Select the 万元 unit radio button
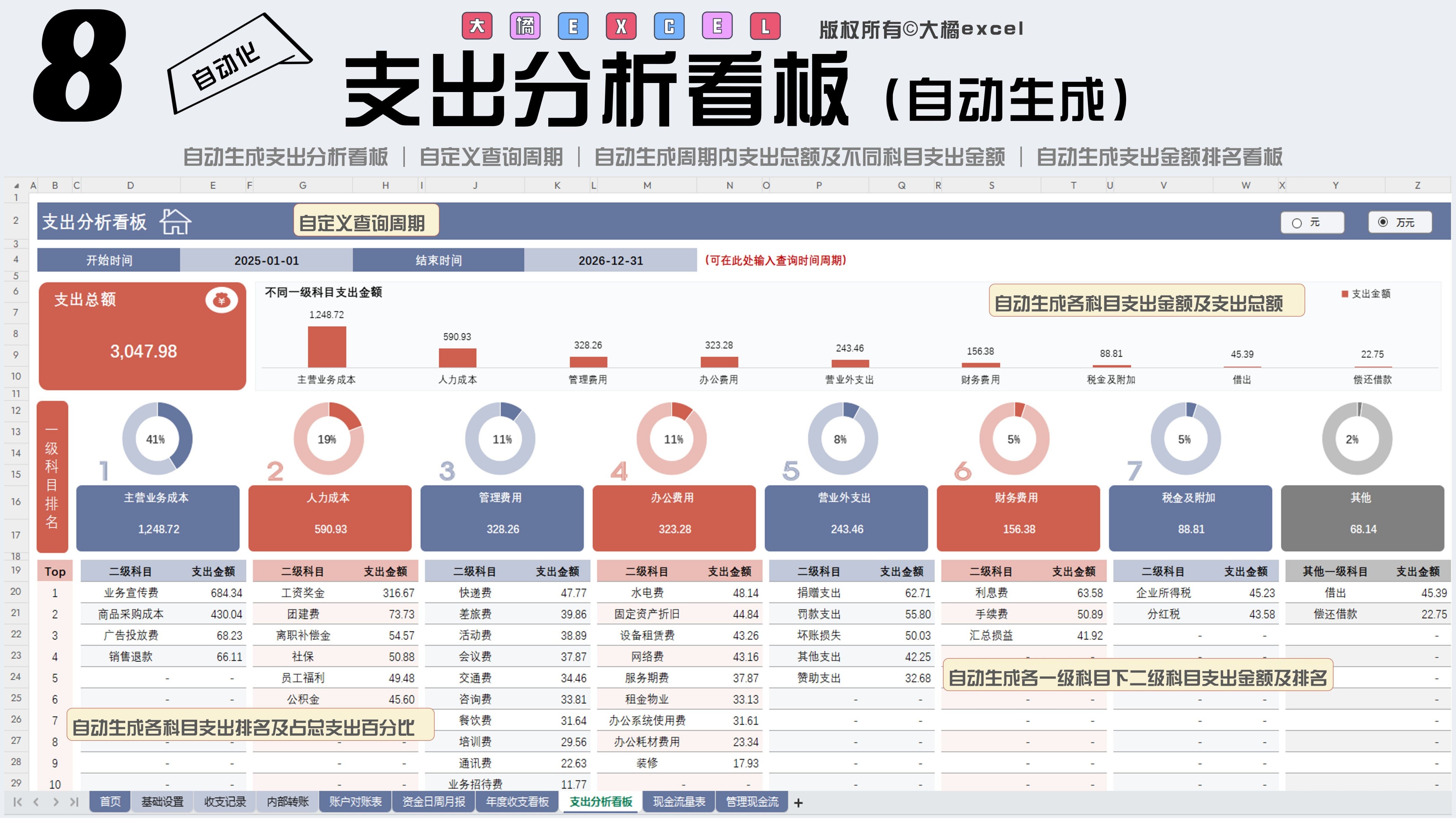 coord(1383,222)
